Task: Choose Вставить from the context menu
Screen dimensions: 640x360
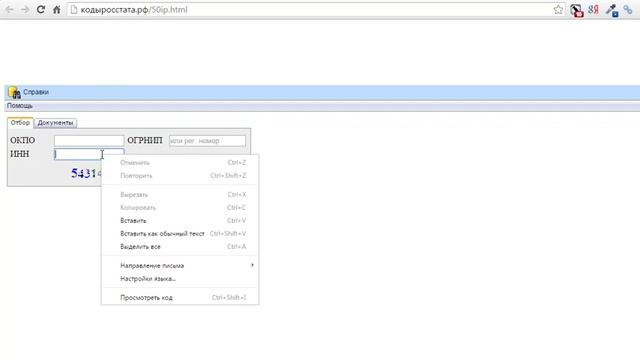Action: click(x=180, y=220)
